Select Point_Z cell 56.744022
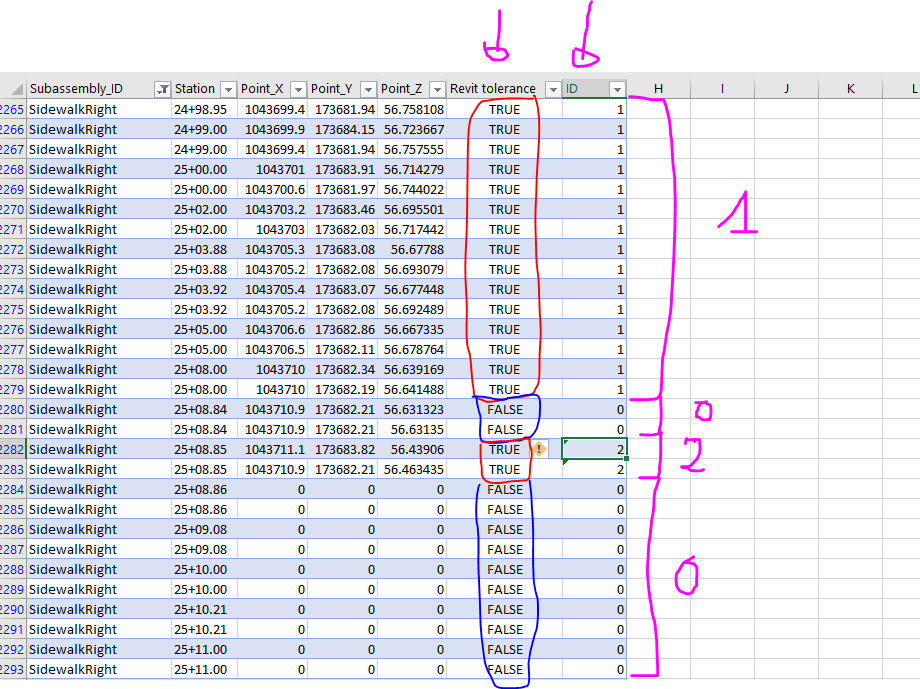Image resolution: width=920 pixels, height=689 pixels. 411,190
